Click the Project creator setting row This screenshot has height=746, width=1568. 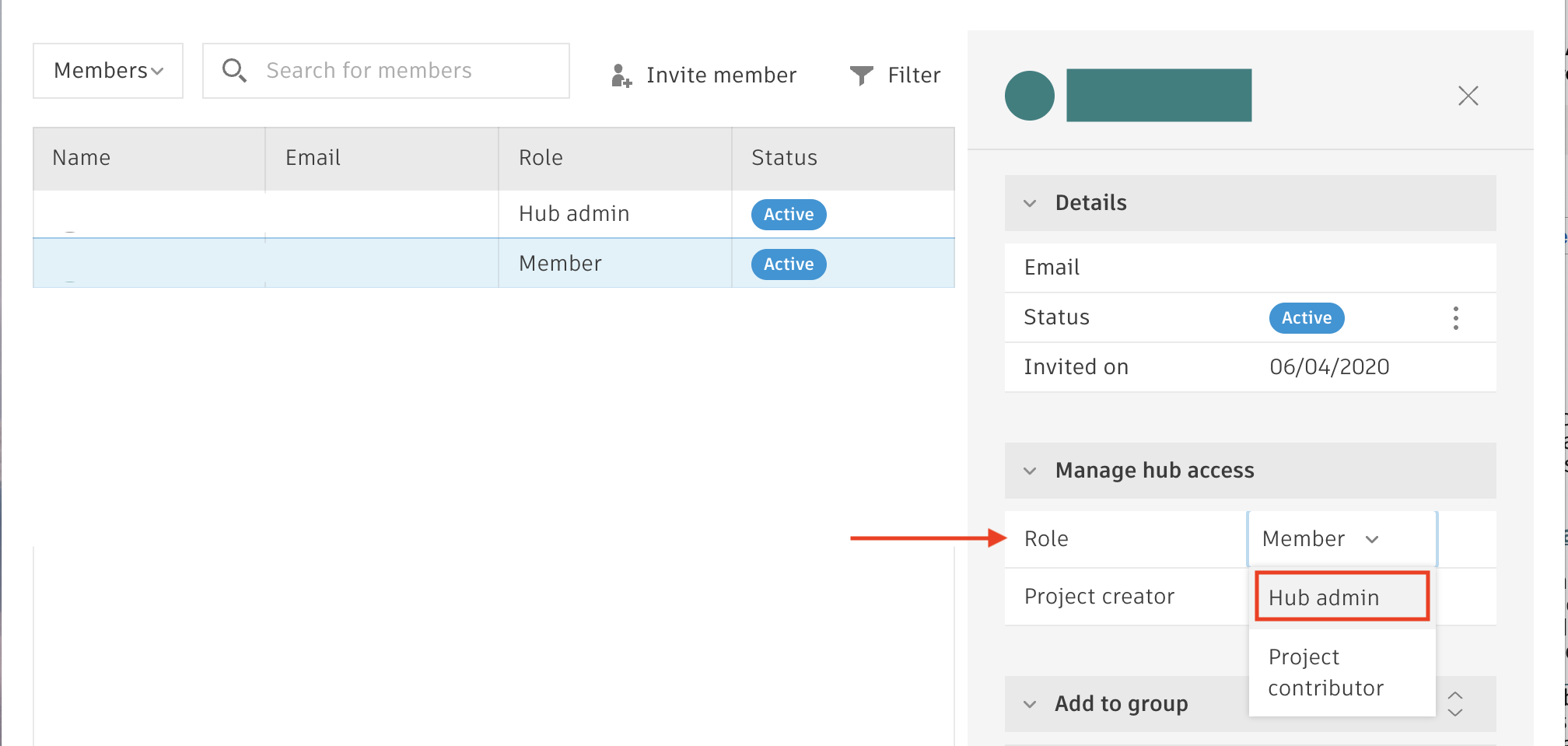pyautogui.click(x=1099, y=596)
